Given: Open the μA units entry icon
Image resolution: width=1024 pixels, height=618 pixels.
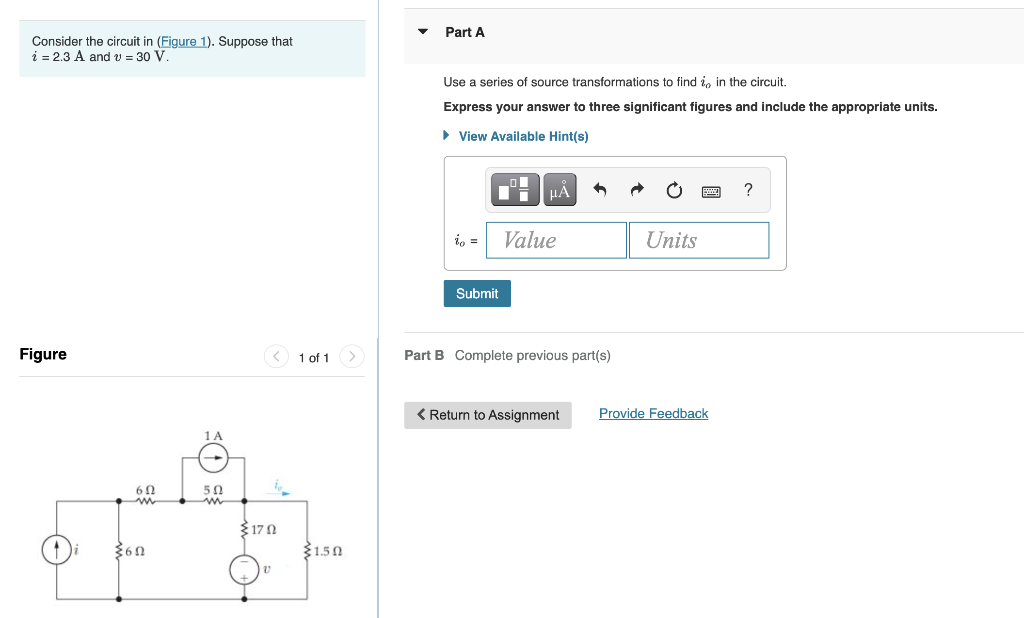Looking at the screenshot, I should tap(559, 189).
